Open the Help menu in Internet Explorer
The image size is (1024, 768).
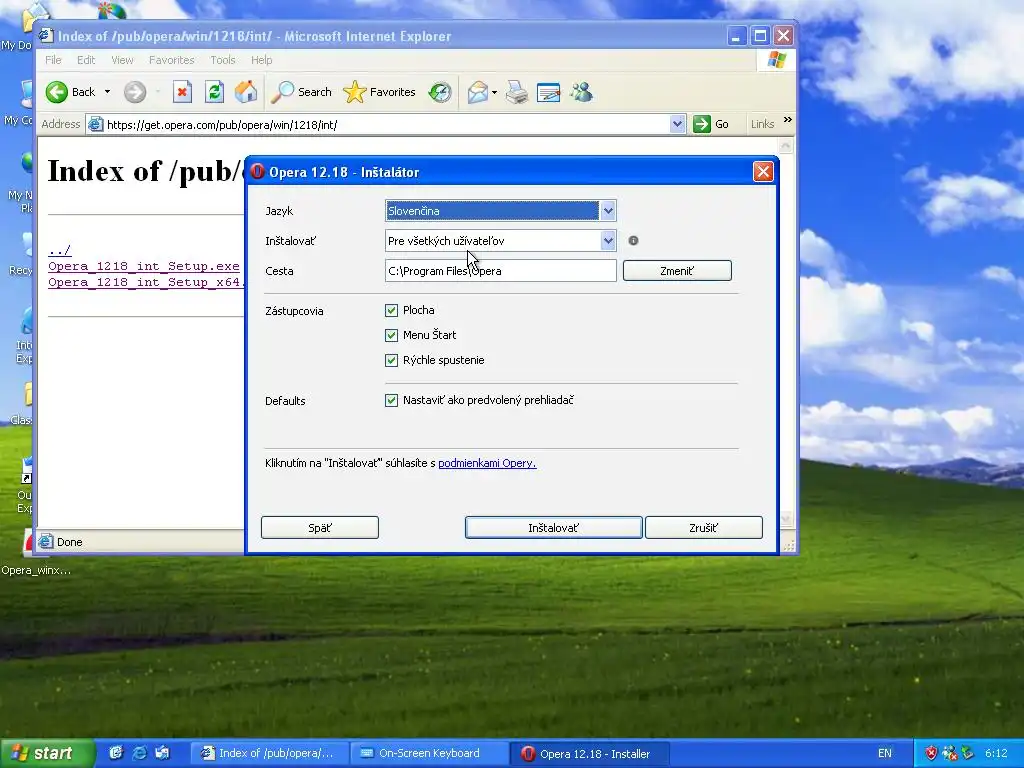coord(261,60)
